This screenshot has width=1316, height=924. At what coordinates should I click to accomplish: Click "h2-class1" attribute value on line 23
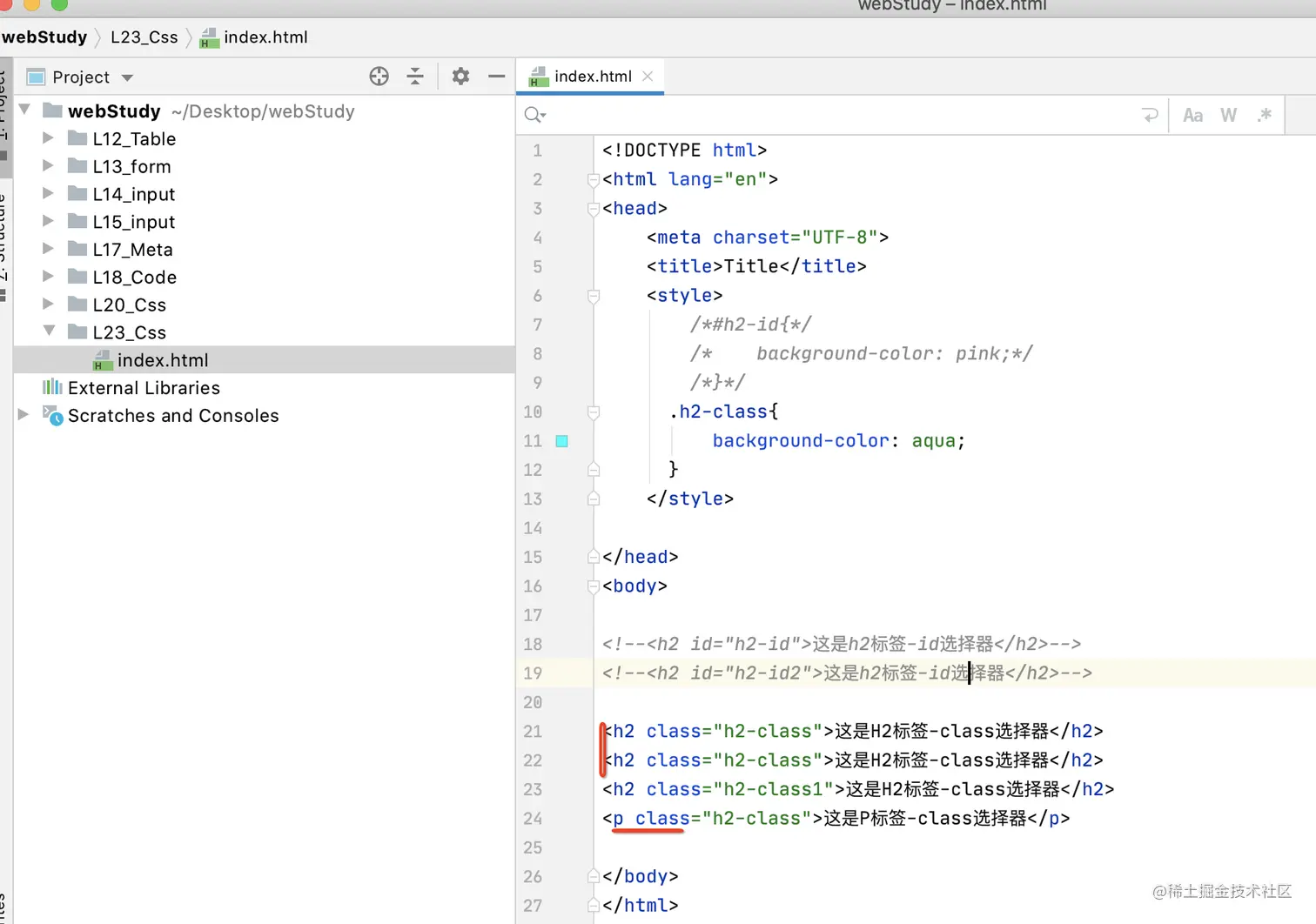coord(774,789)
